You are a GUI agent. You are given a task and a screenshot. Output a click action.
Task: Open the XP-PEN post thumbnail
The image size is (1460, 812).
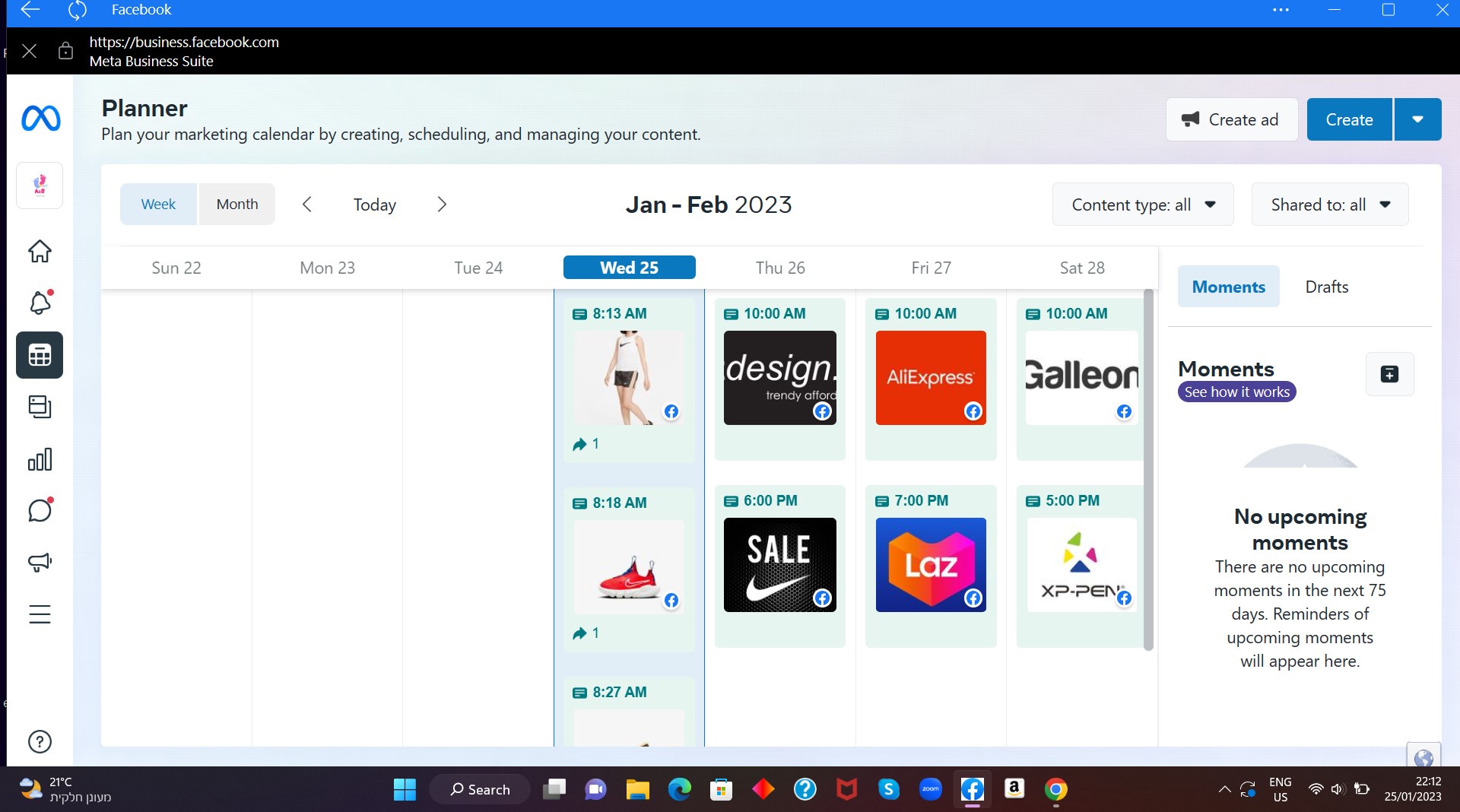pos(1082,565)
